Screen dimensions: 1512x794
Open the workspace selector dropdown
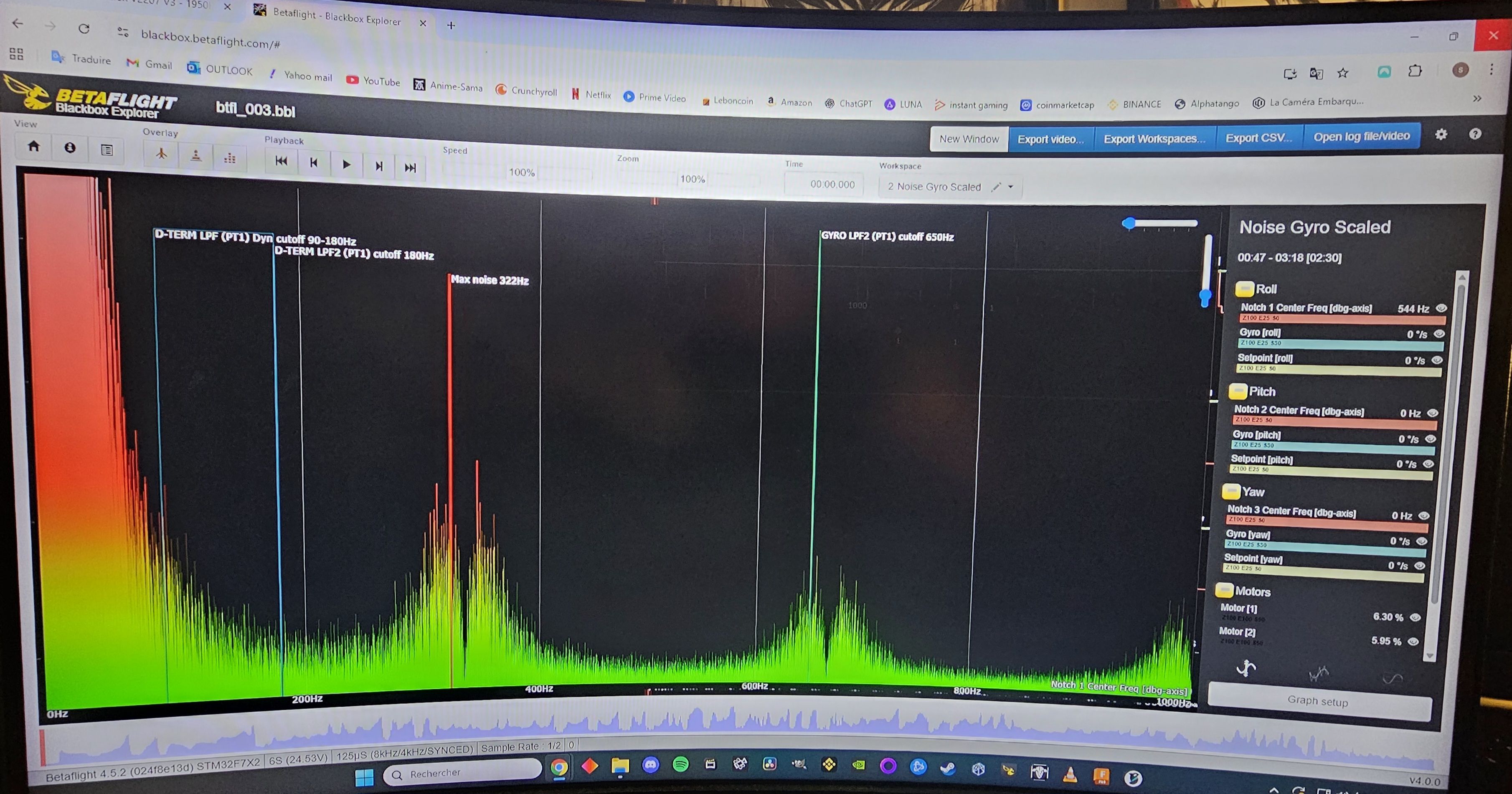tap(1010, 187)
